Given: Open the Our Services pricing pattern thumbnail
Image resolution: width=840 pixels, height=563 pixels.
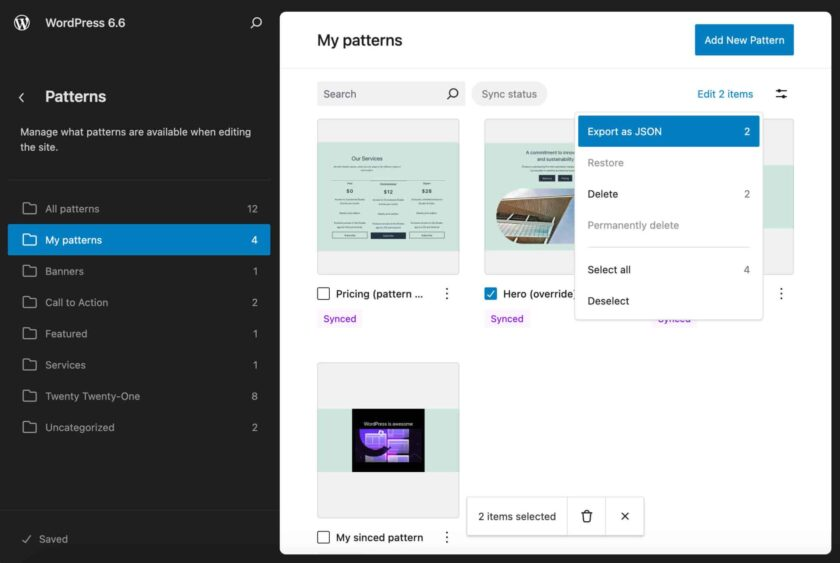Looking at the screenshot, I should (388, 196).
